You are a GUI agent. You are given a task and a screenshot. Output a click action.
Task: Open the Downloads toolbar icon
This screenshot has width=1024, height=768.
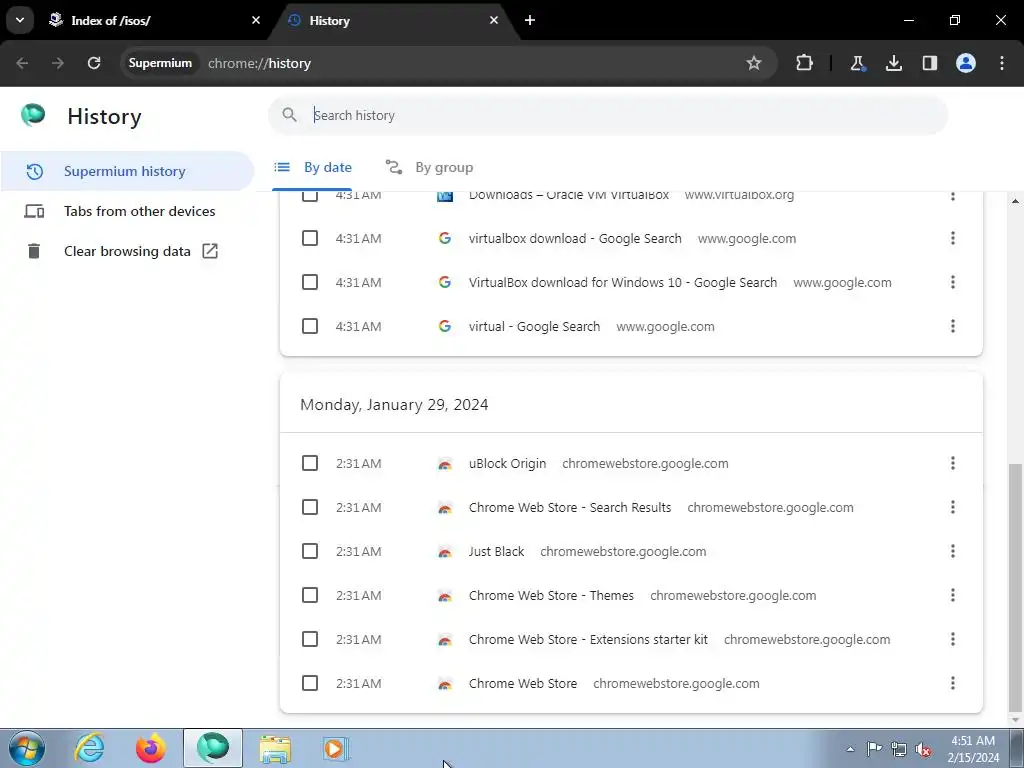pyautogui.click(x=893, y=63)
